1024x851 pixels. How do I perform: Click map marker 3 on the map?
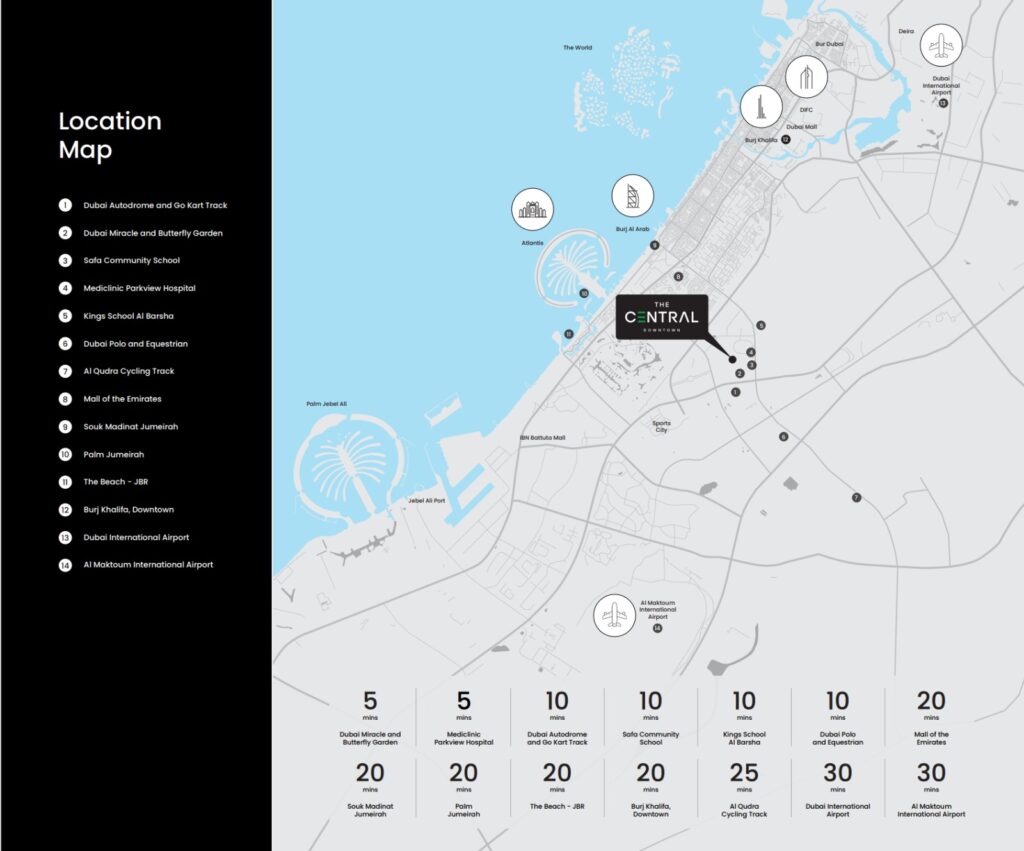752,365
